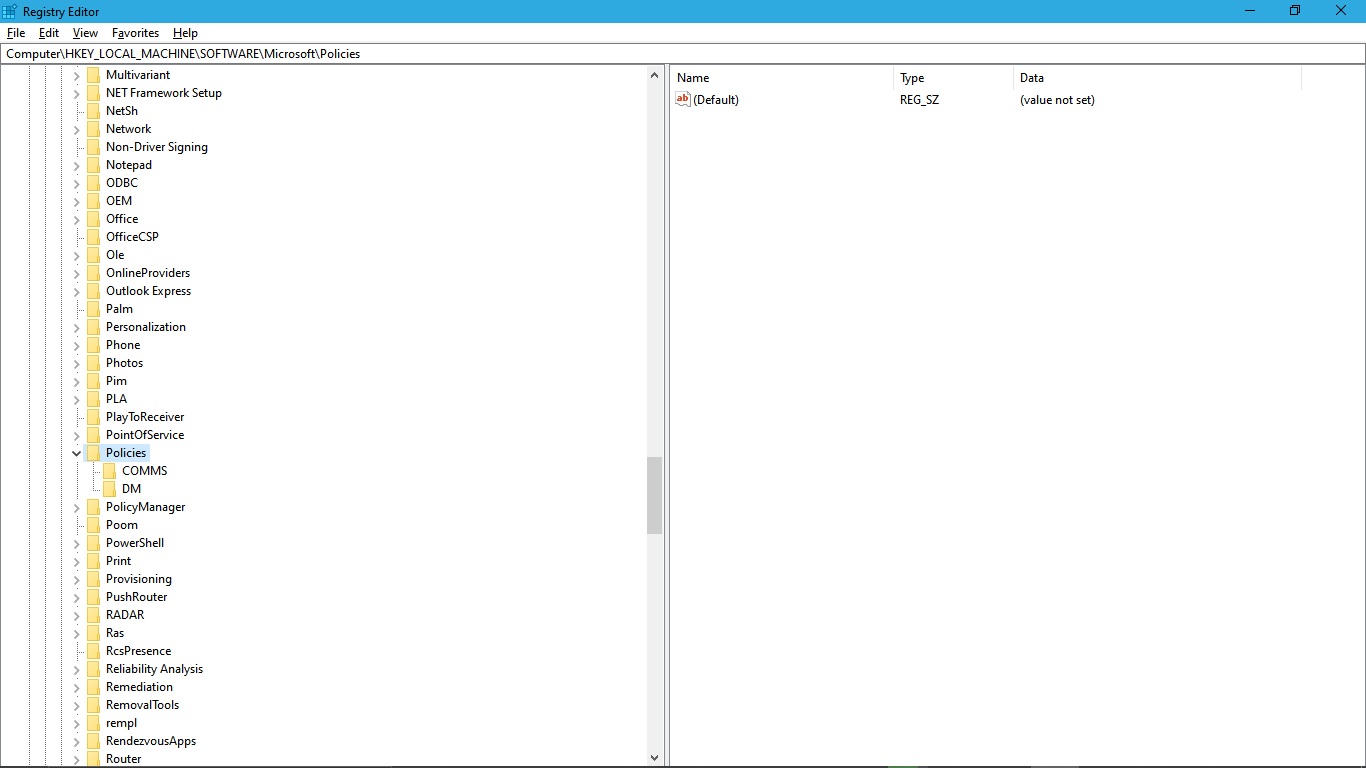Click the folder icon next to Photos
1366x768 pixels.
93,363
